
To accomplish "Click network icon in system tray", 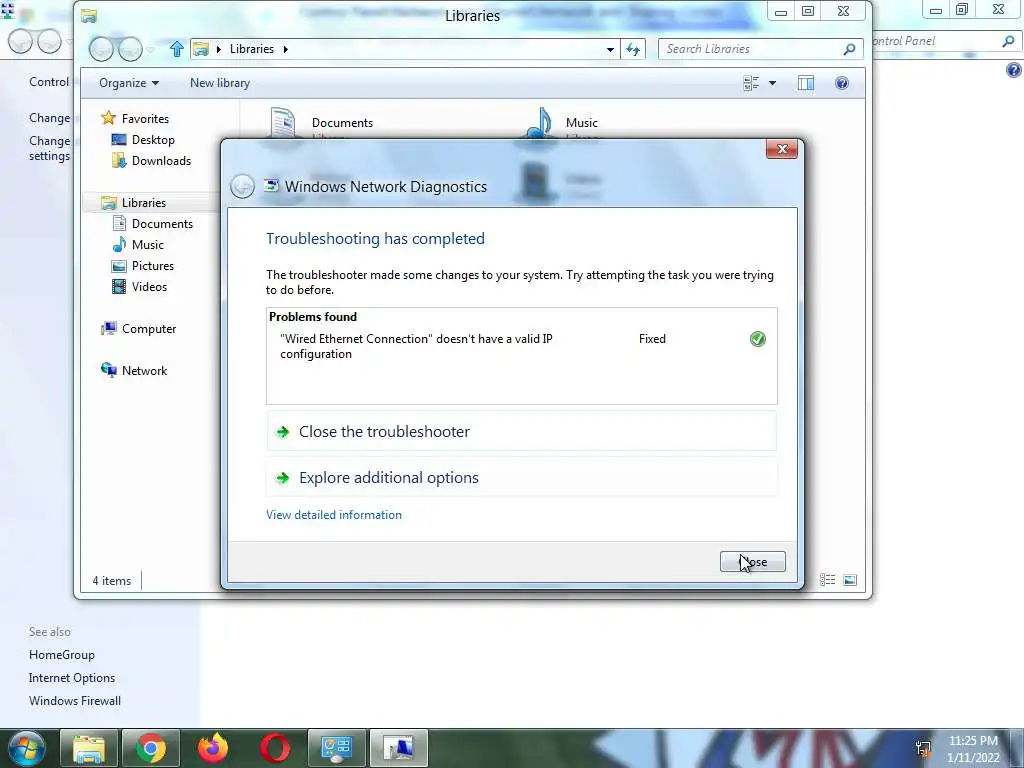I will (x=923, y=748).
